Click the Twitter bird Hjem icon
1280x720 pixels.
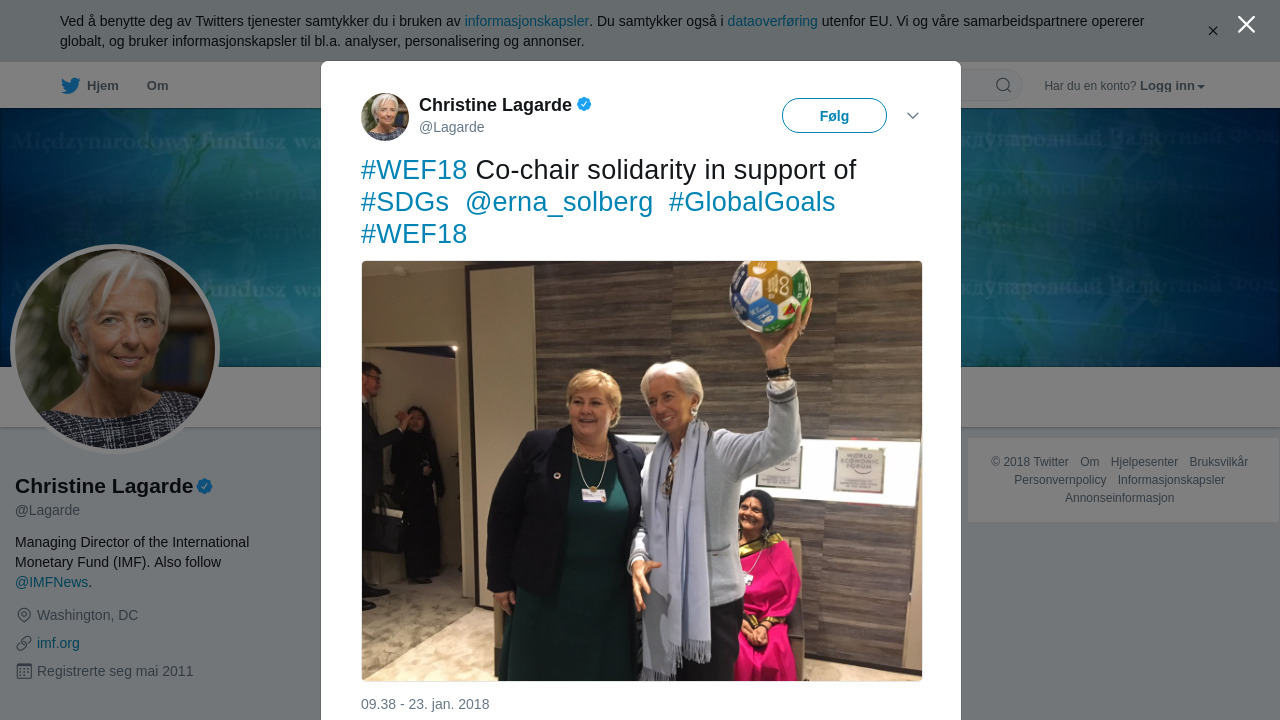pyautogui.click(x=70, y=86)
